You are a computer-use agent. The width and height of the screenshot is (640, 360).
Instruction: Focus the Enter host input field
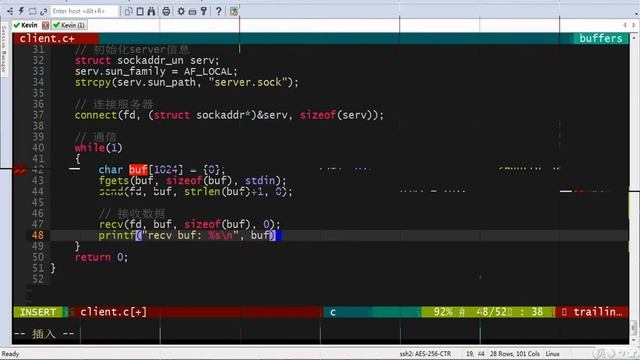pos(84,11)
